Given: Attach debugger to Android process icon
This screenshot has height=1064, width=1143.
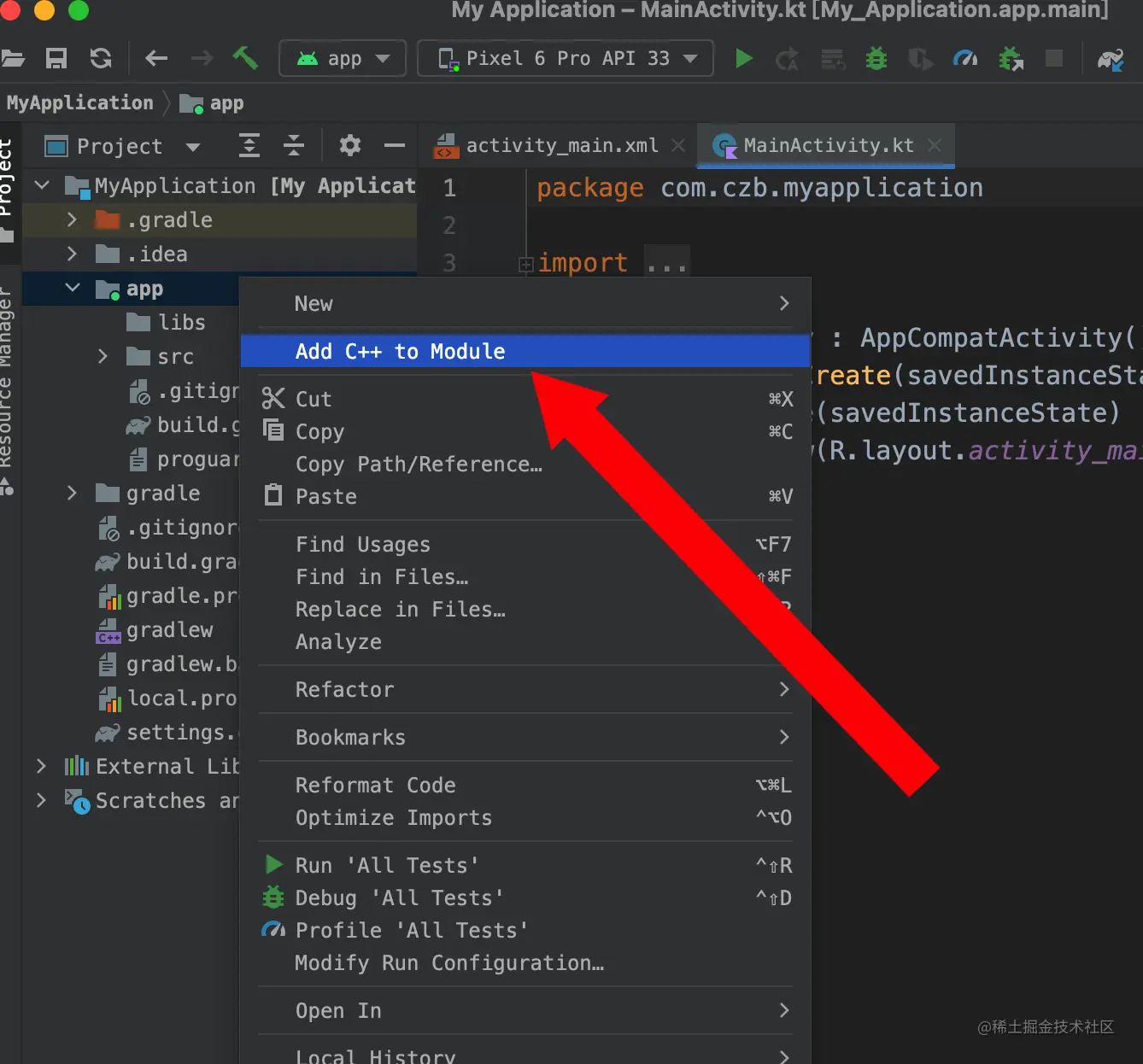Looking at the screenshot, I should coord(1011,59).
